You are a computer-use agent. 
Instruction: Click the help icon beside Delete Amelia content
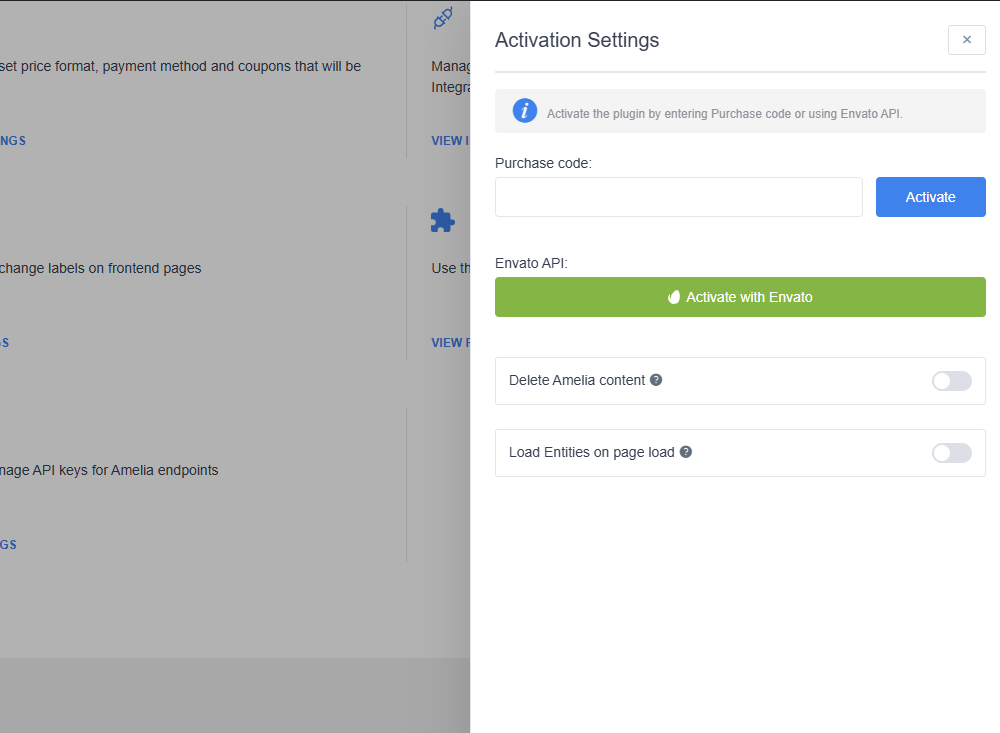click(x=656, y=380)
